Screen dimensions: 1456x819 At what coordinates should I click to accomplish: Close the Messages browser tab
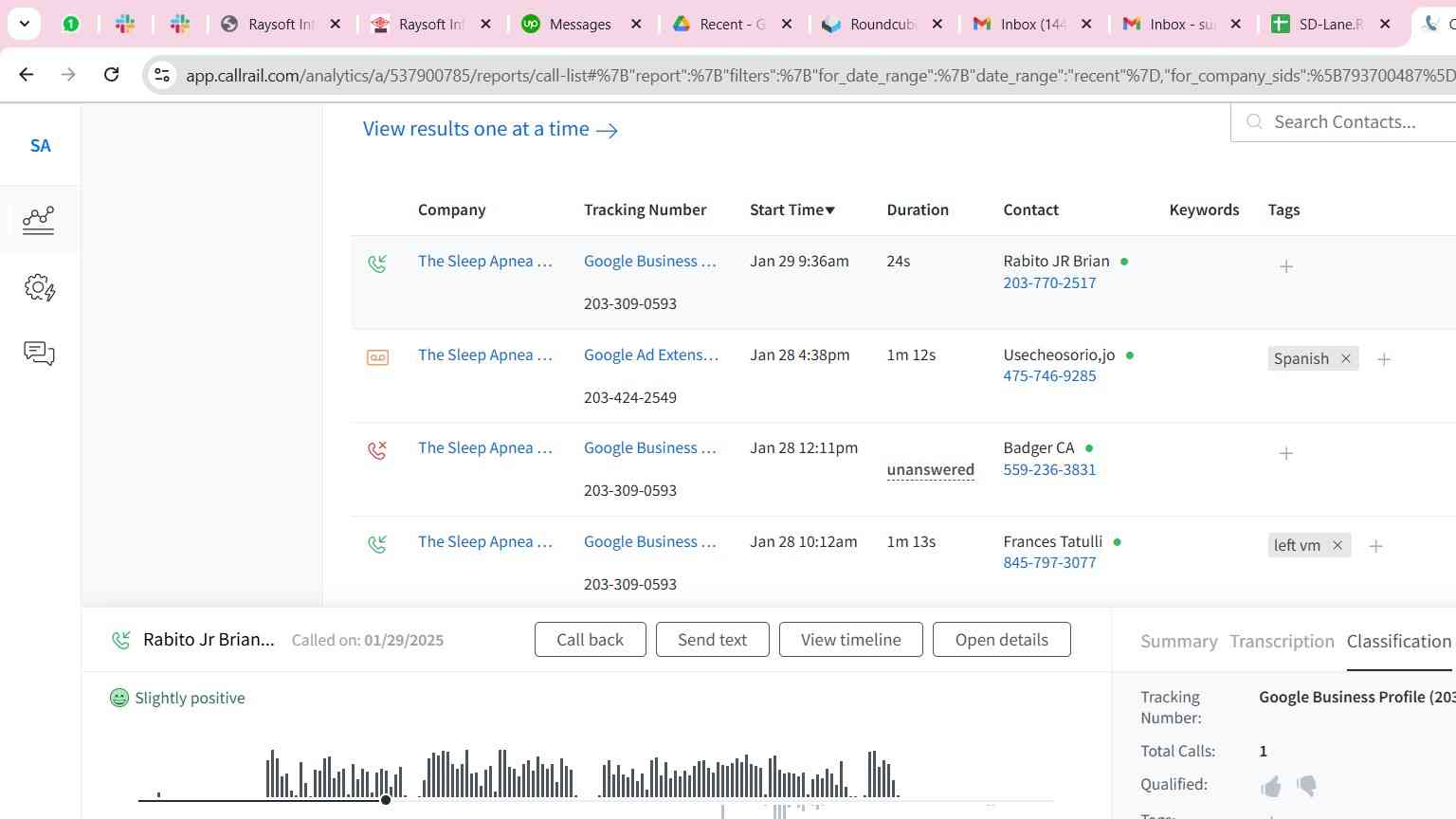pos(636,25)
